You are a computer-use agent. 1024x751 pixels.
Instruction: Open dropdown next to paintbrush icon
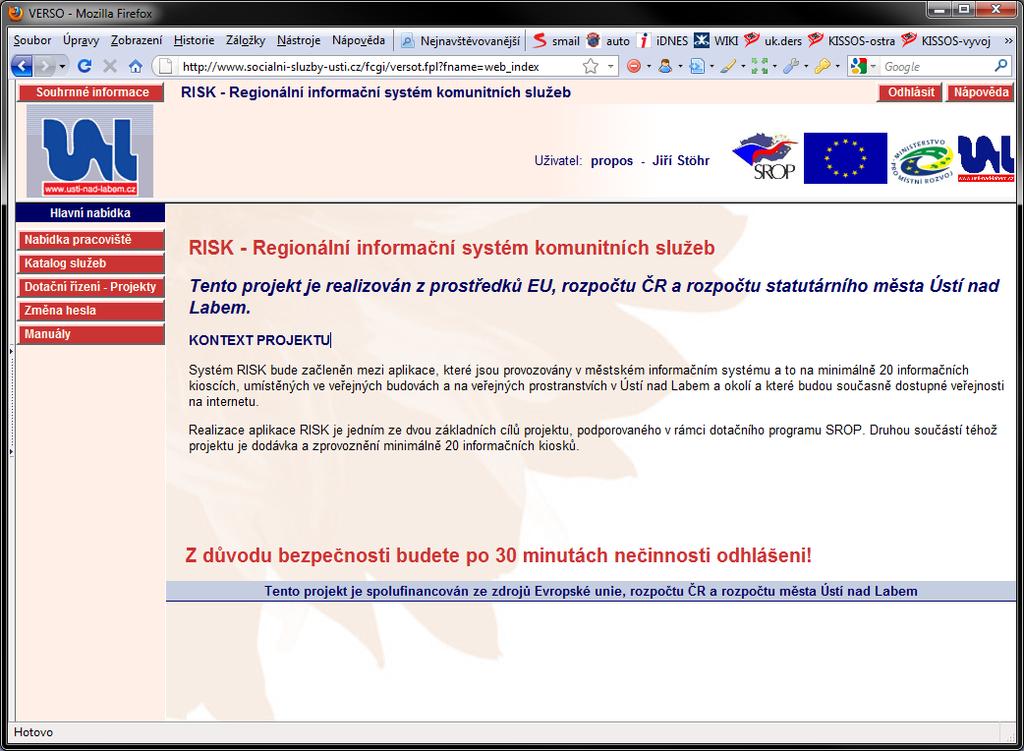click(x=743, y=67)
